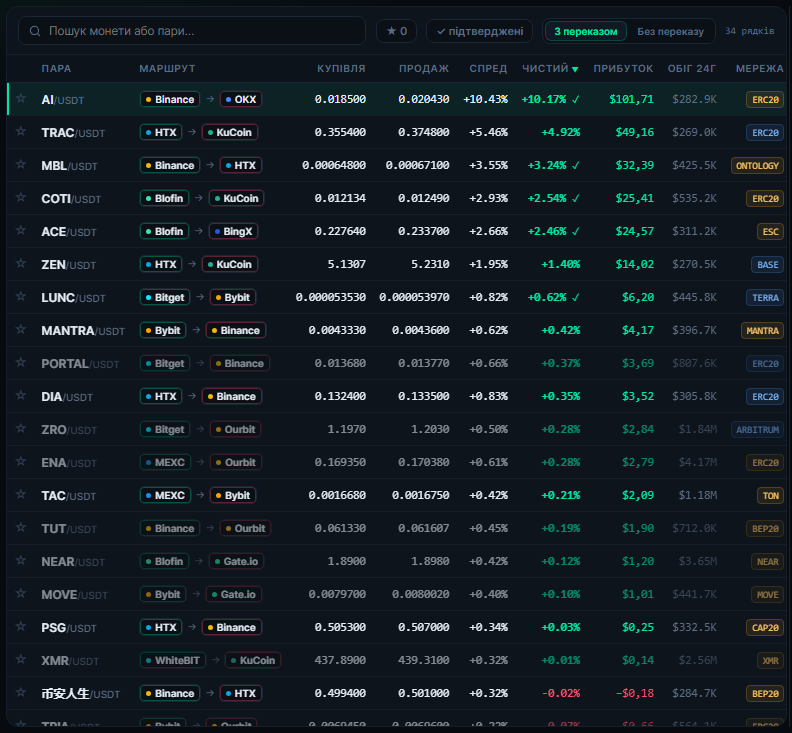Click the OKX exchange badge in AI row
Image resolution: width=792 pixels, height=733 pixels.
point(241,100)
